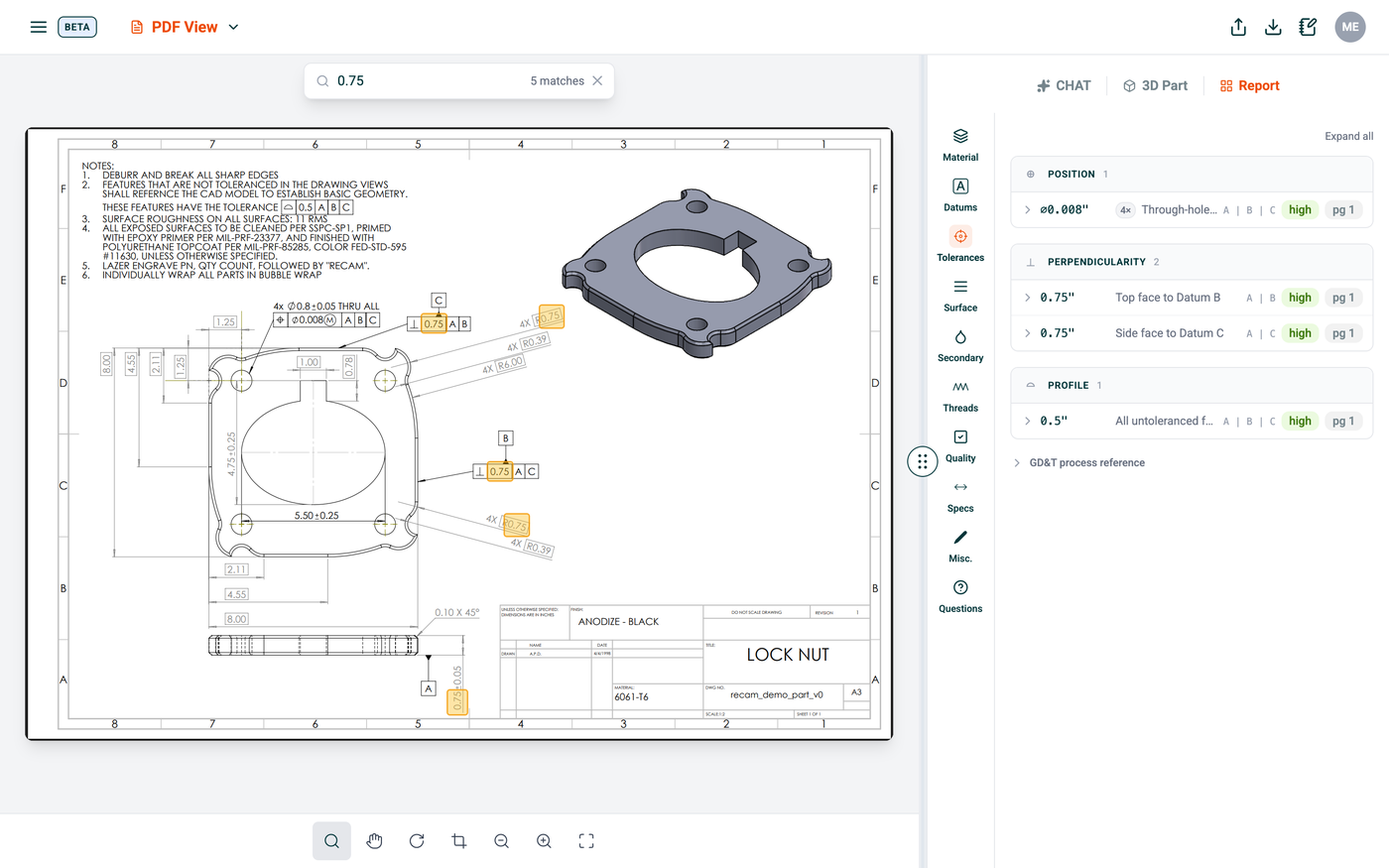Expand the 0.5" all untoleranced features row

click(x=1192, y=421)
